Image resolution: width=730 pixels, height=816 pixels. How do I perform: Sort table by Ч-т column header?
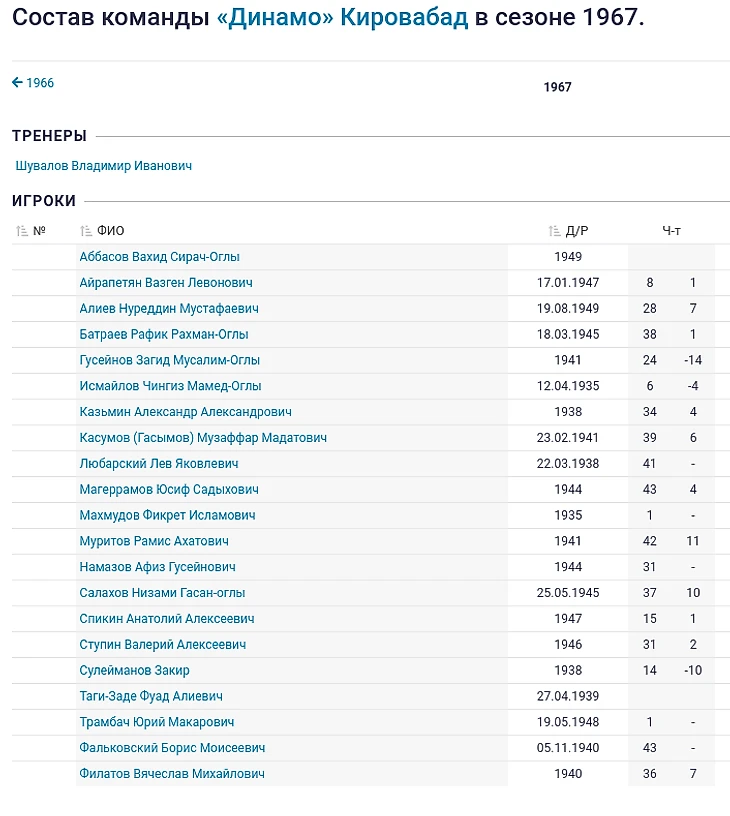pyautogui.click(x=671, y=231)
